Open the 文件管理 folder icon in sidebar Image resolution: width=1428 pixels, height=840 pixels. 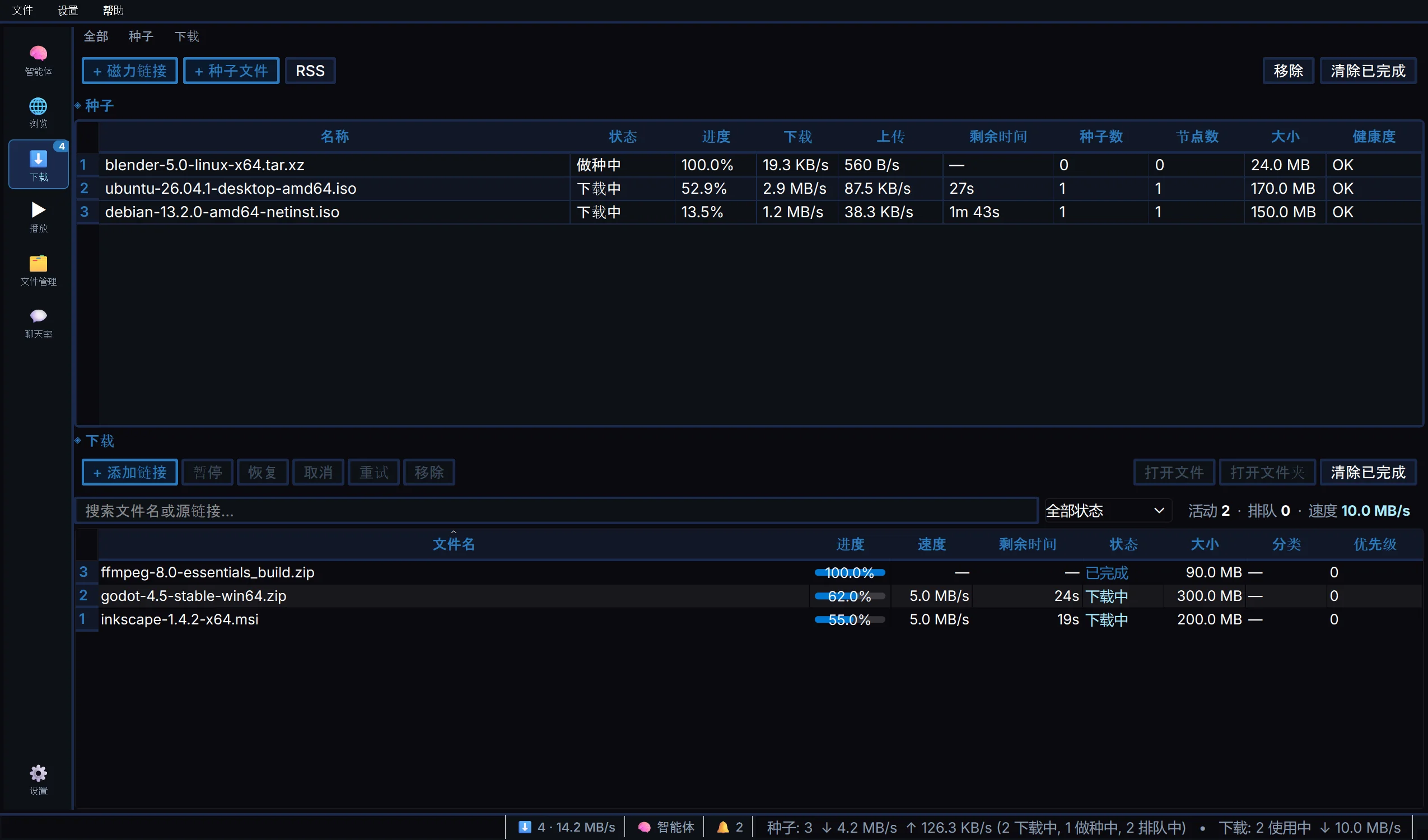[x=38, y=270]
